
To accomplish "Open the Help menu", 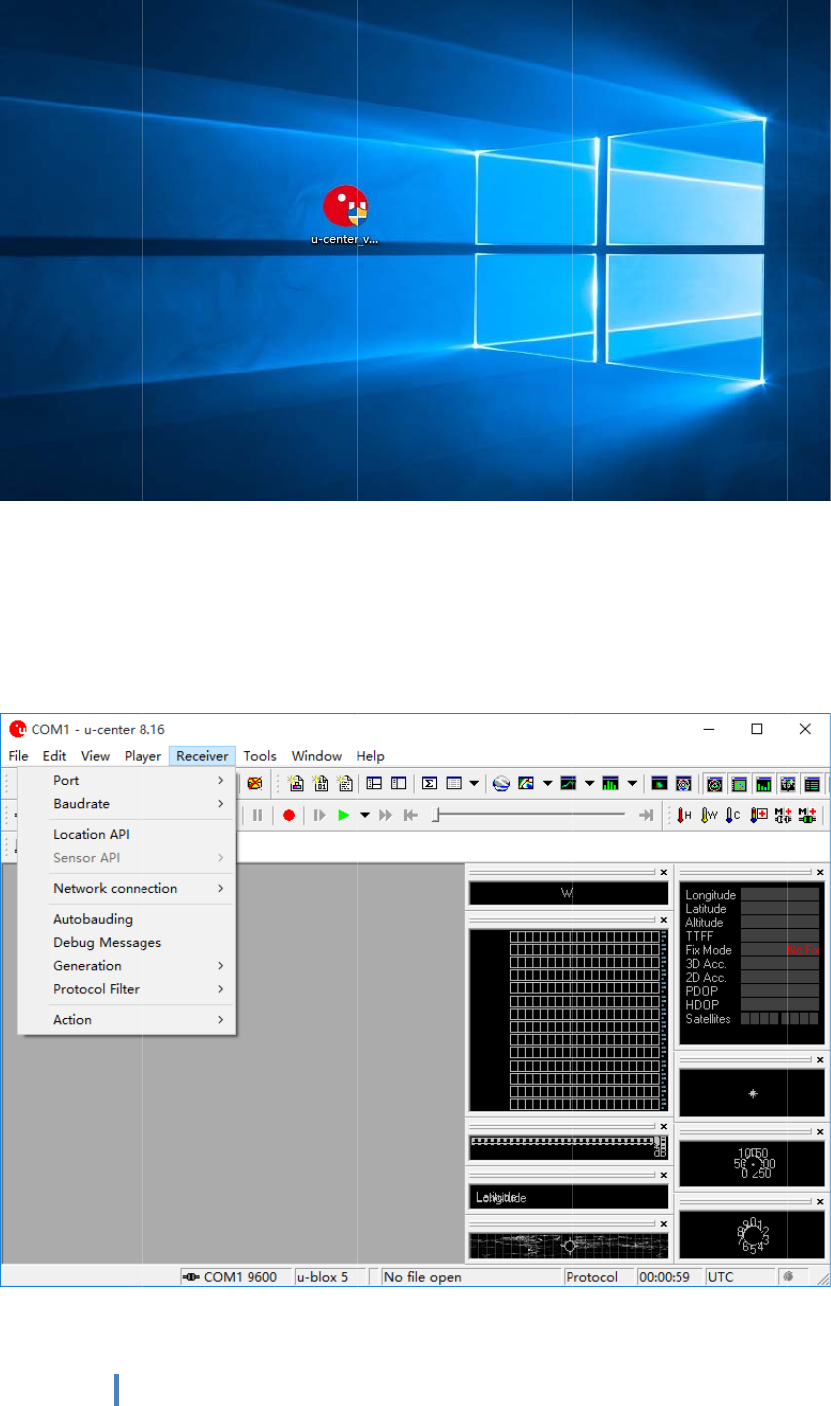I will [x=370, y=756].
